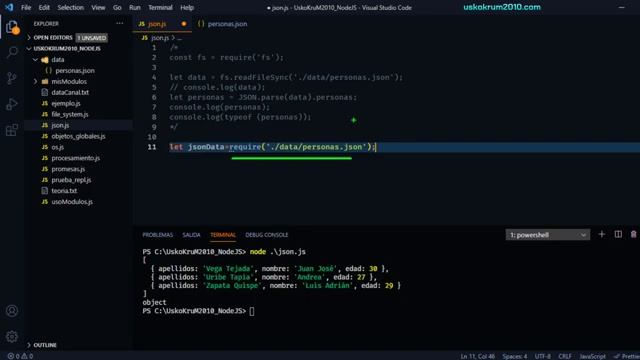Open prueba_repl.js file
This screenshot has width=640, height=360.
tap(71, 180)
